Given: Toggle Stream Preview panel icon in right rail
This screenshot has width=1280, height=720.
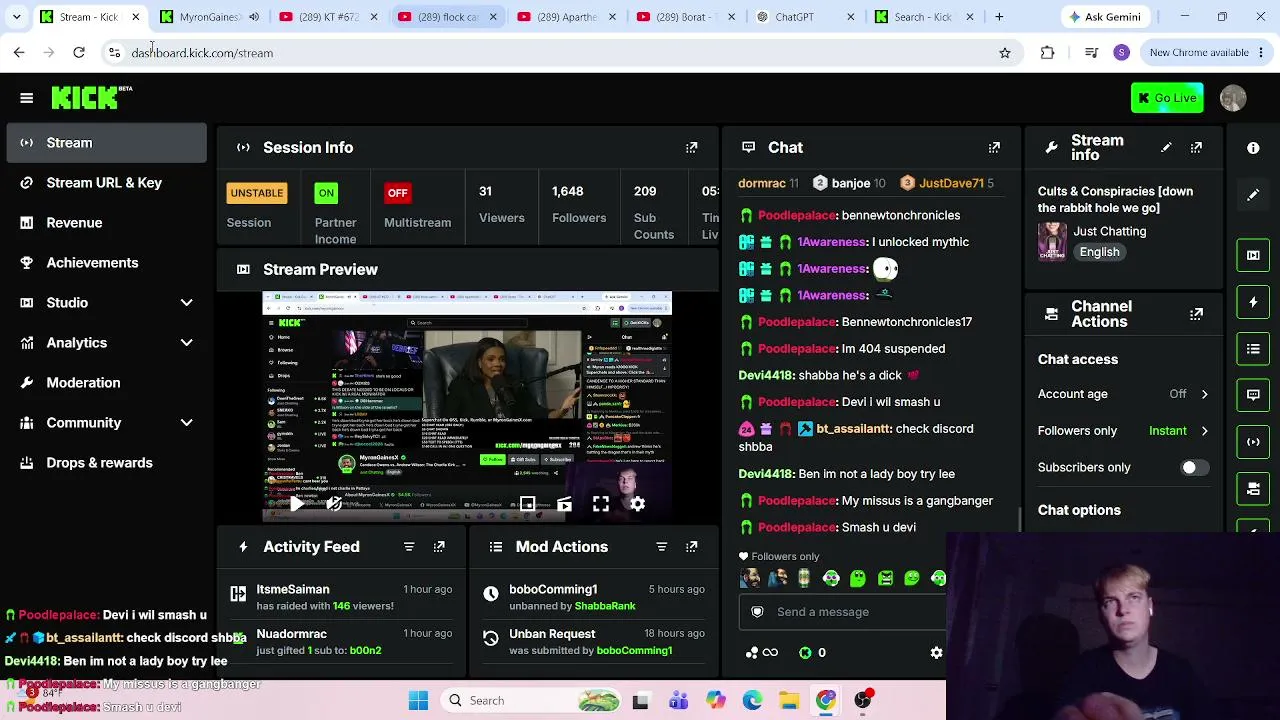Looking at the screenshot, I should tap(1253, 255).
